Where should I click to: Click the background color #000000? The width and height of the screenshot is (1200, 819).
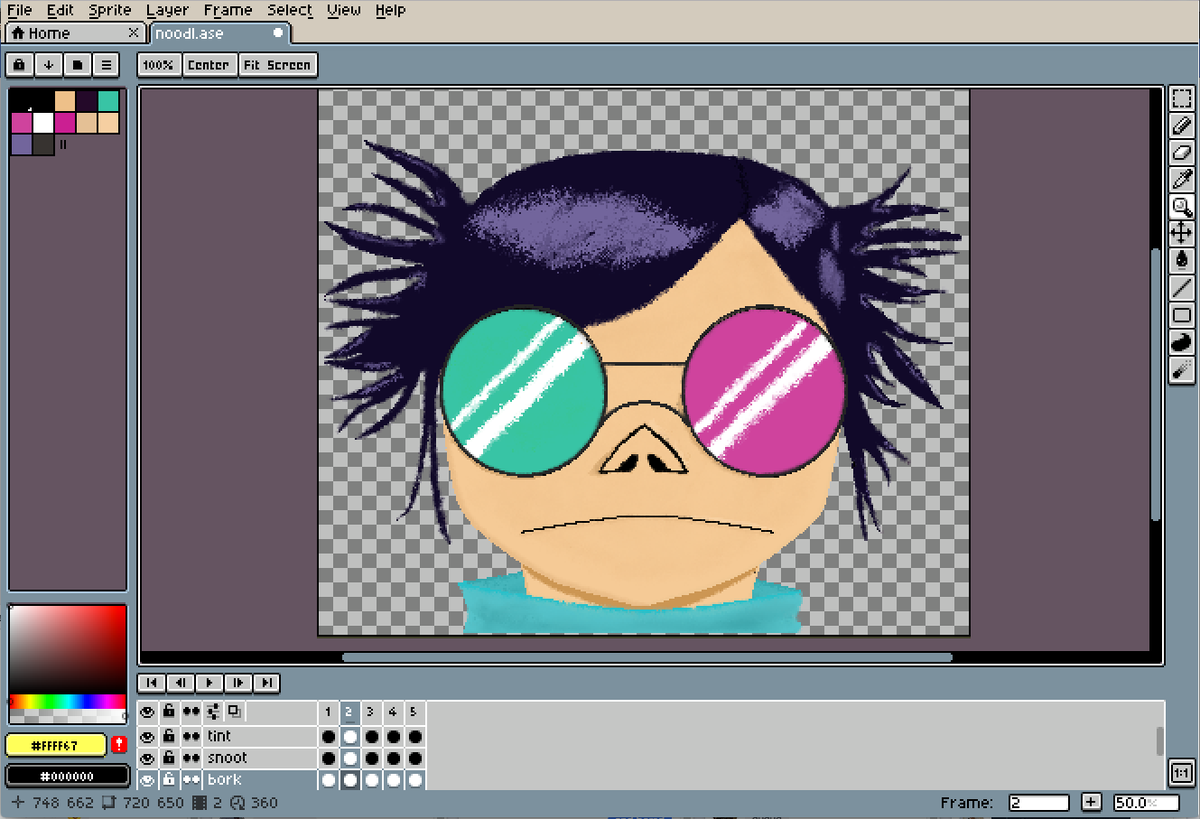tap(68, 776)
